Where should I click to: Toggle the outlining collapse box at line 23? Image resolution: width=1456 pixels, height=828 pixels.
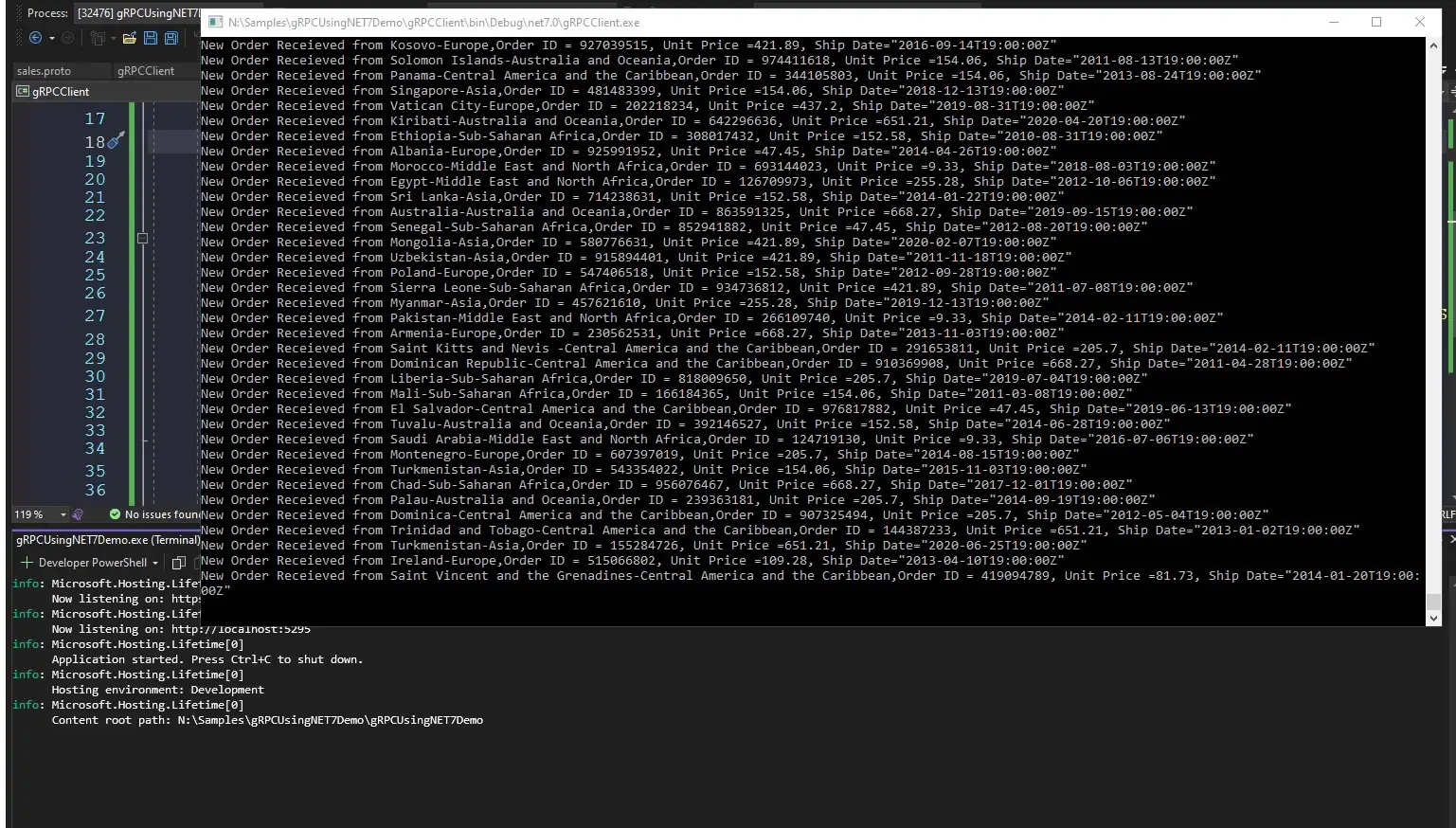tap(142, 239)
